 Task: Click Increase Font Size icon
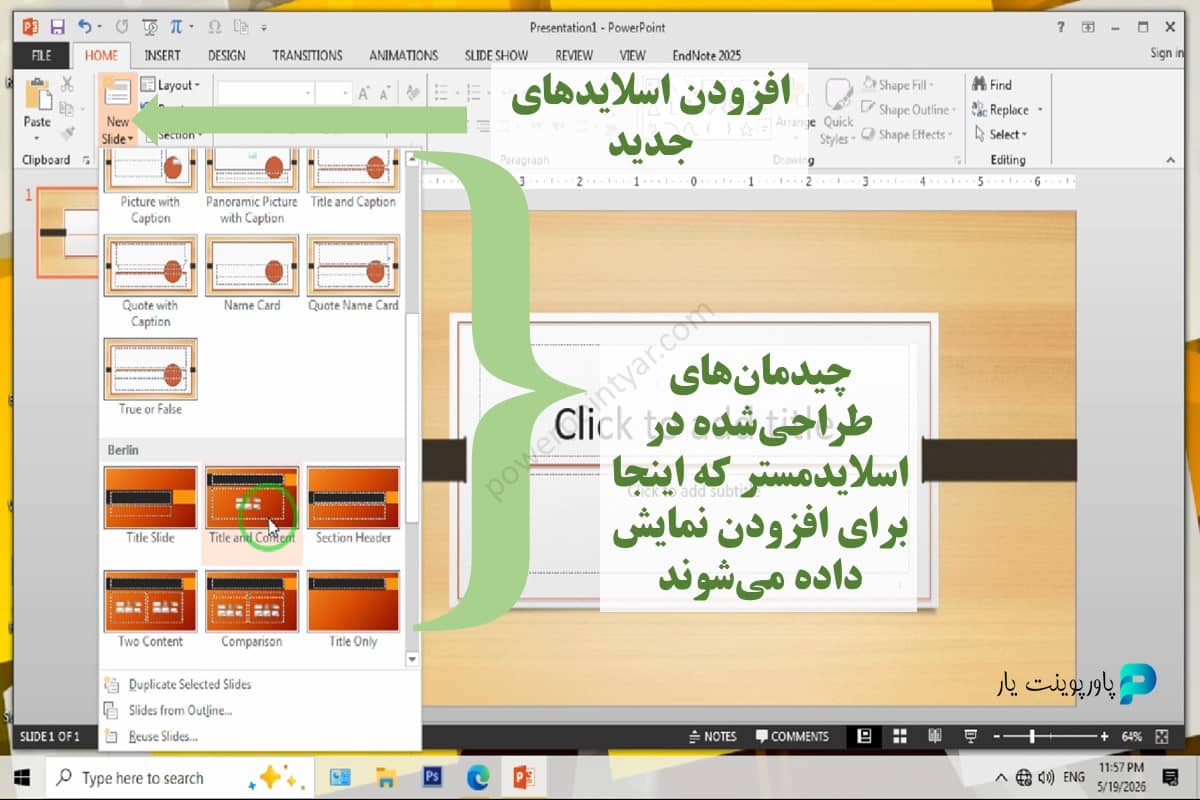click(x=364, y=93)
